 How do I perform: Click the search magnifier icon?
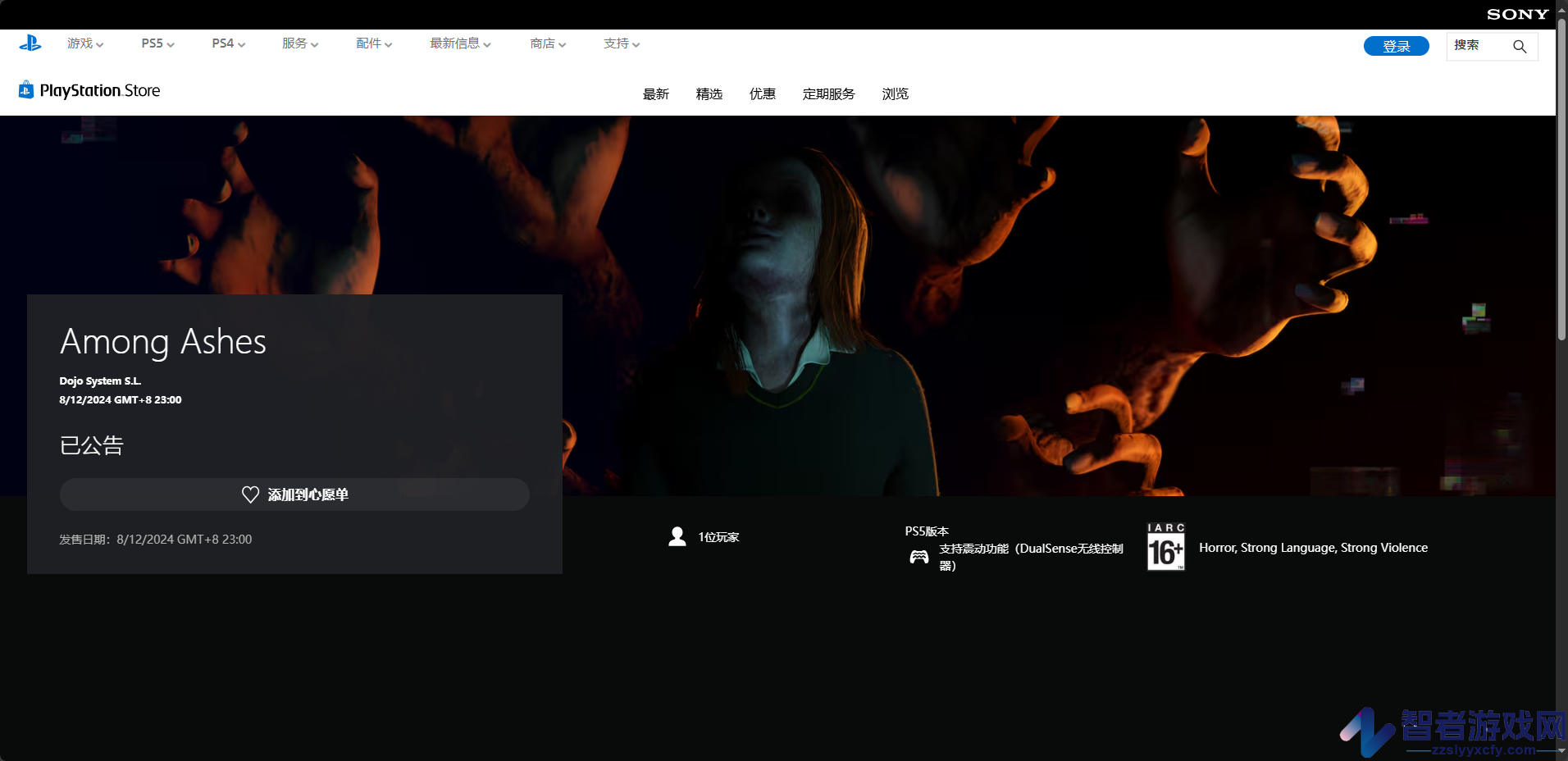click(1520, 47)
